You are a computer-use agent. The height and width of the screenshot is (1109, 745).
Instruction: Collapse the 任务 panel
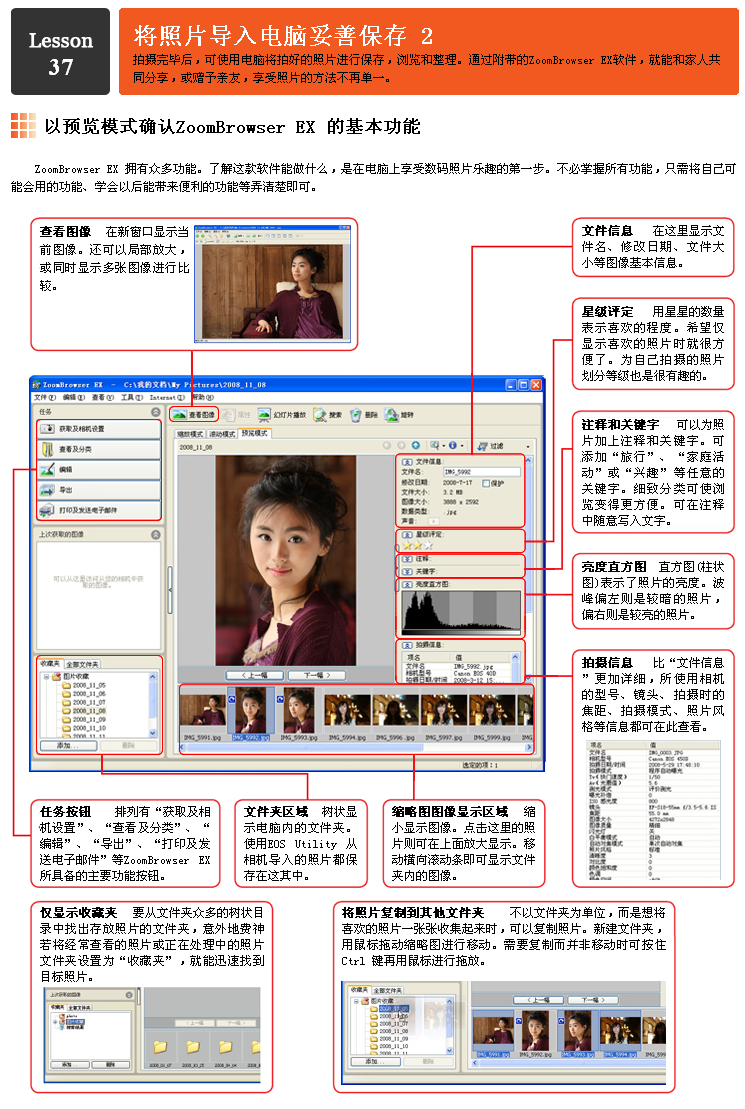(156, 412)
